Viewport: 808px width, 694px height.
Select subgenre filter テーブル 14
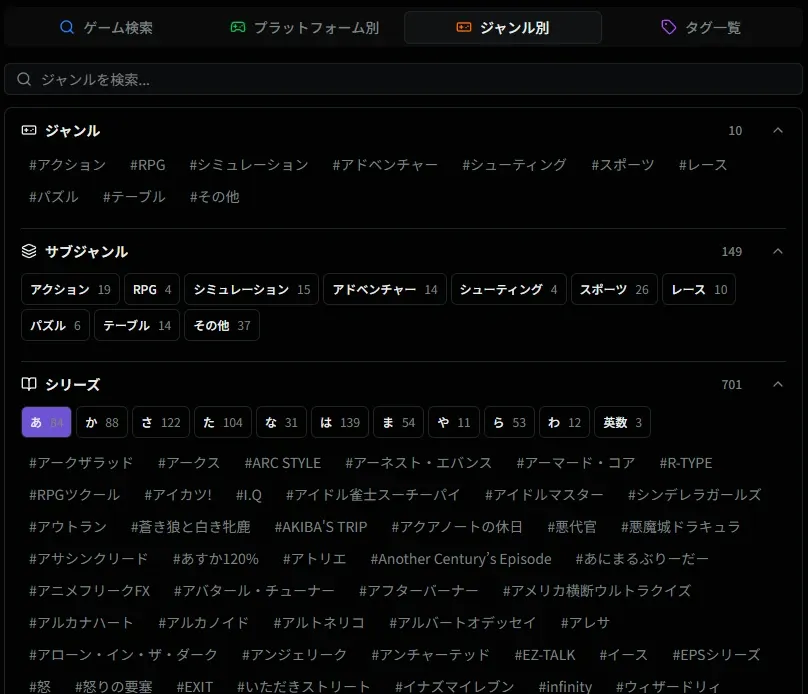pyautogui.click(x=137, y=326)
